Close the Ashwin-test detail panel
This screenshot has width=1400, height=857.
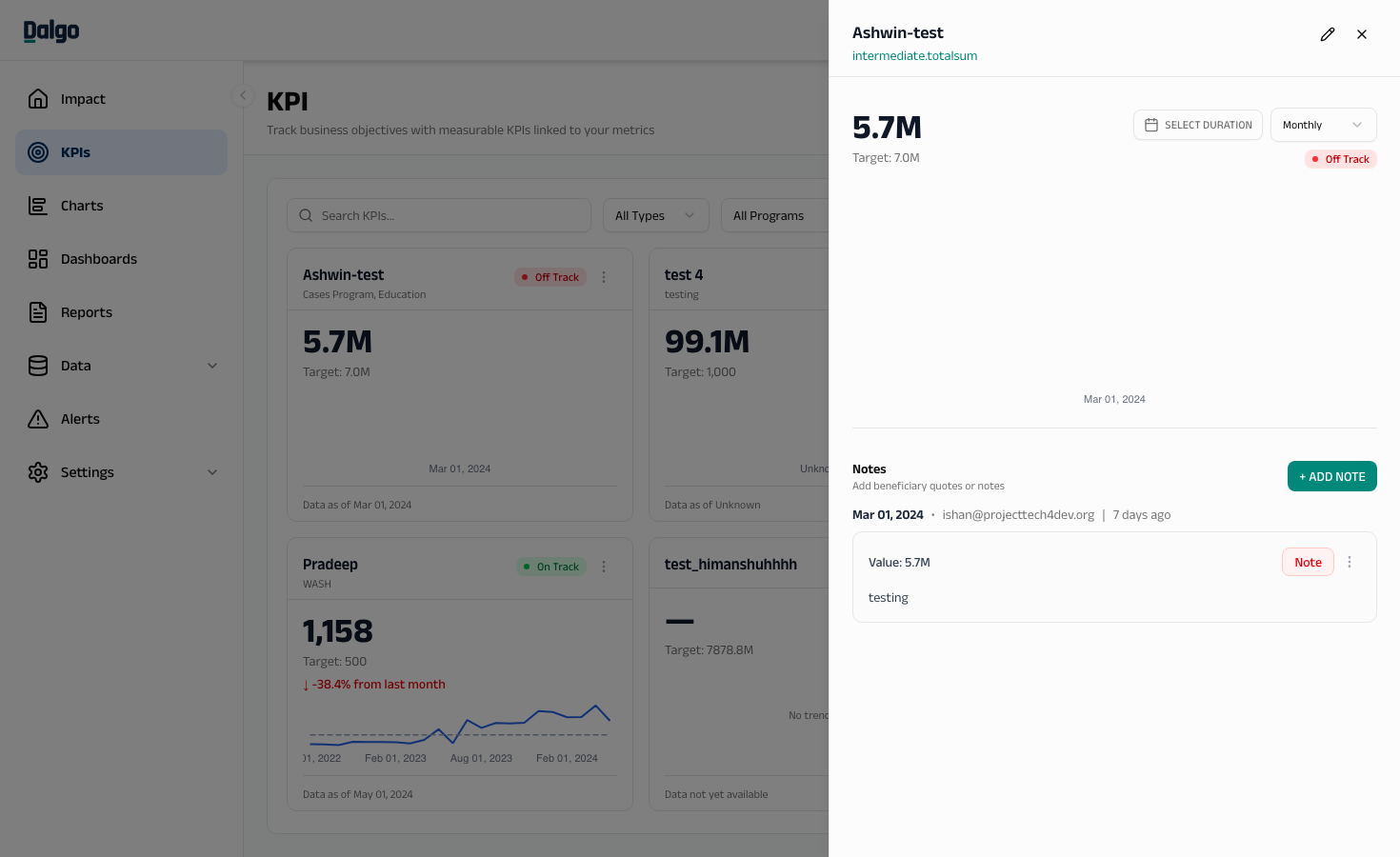point(1362,34)
